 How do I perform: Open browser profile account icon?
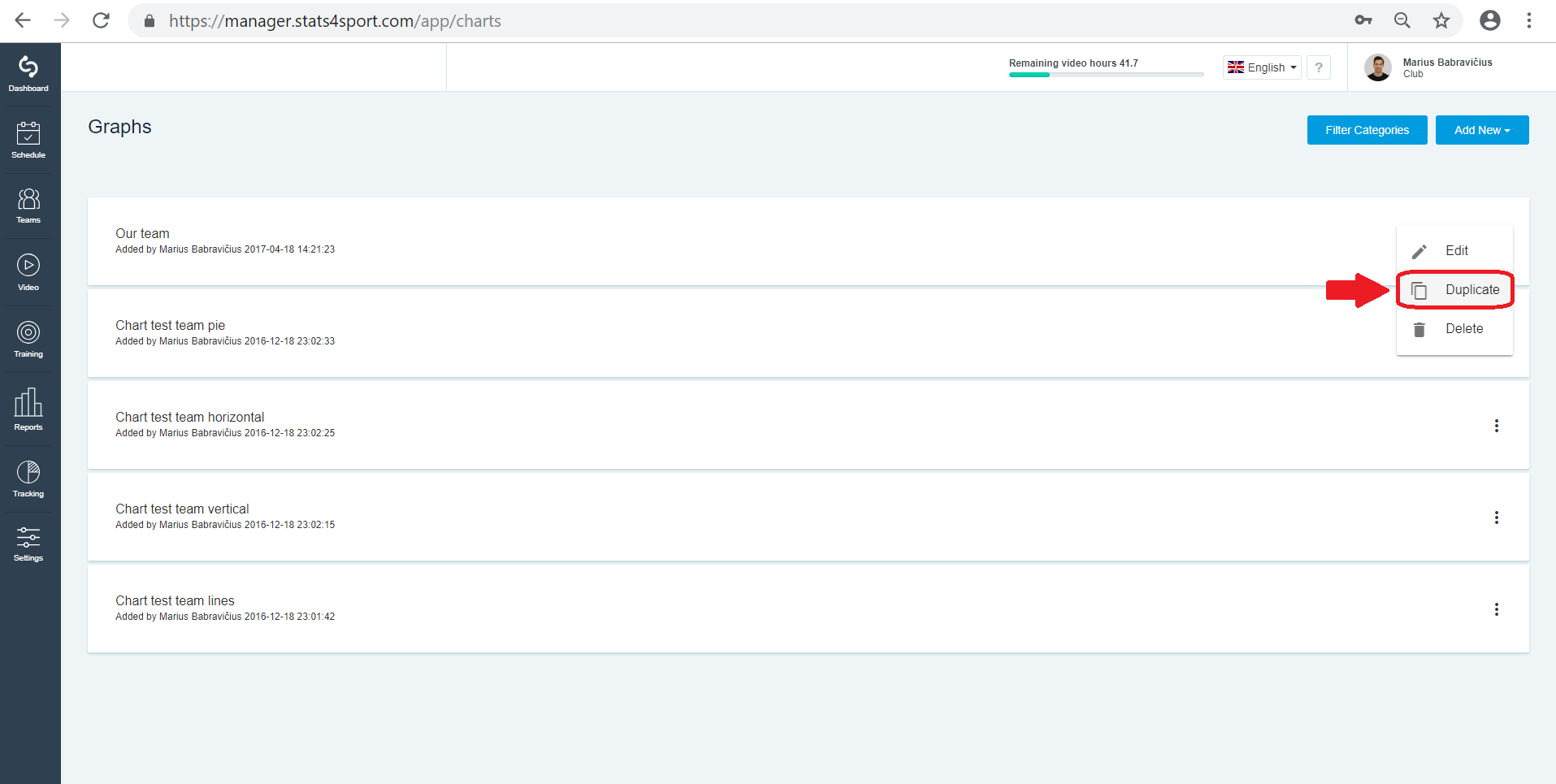coord(1490,20)
